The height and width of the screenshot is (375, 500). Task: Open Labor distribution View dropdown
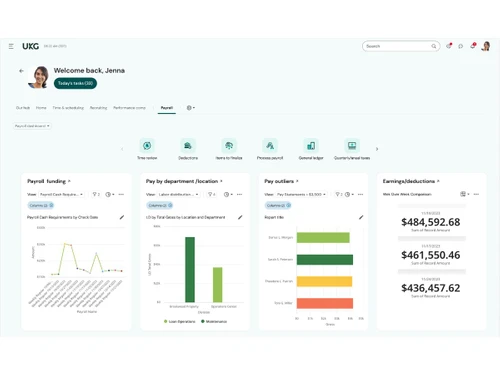click(179, 194)
